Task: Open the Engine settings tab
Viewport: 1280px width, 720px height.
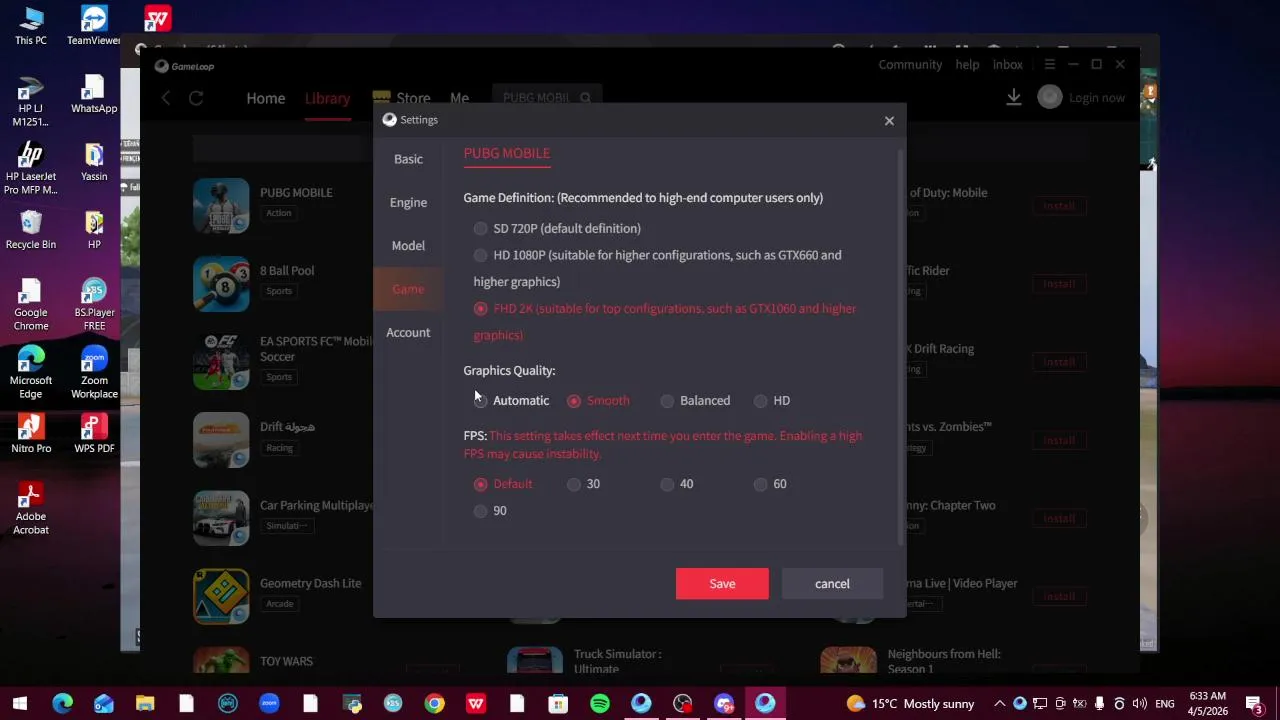Action: click(408, 202)
